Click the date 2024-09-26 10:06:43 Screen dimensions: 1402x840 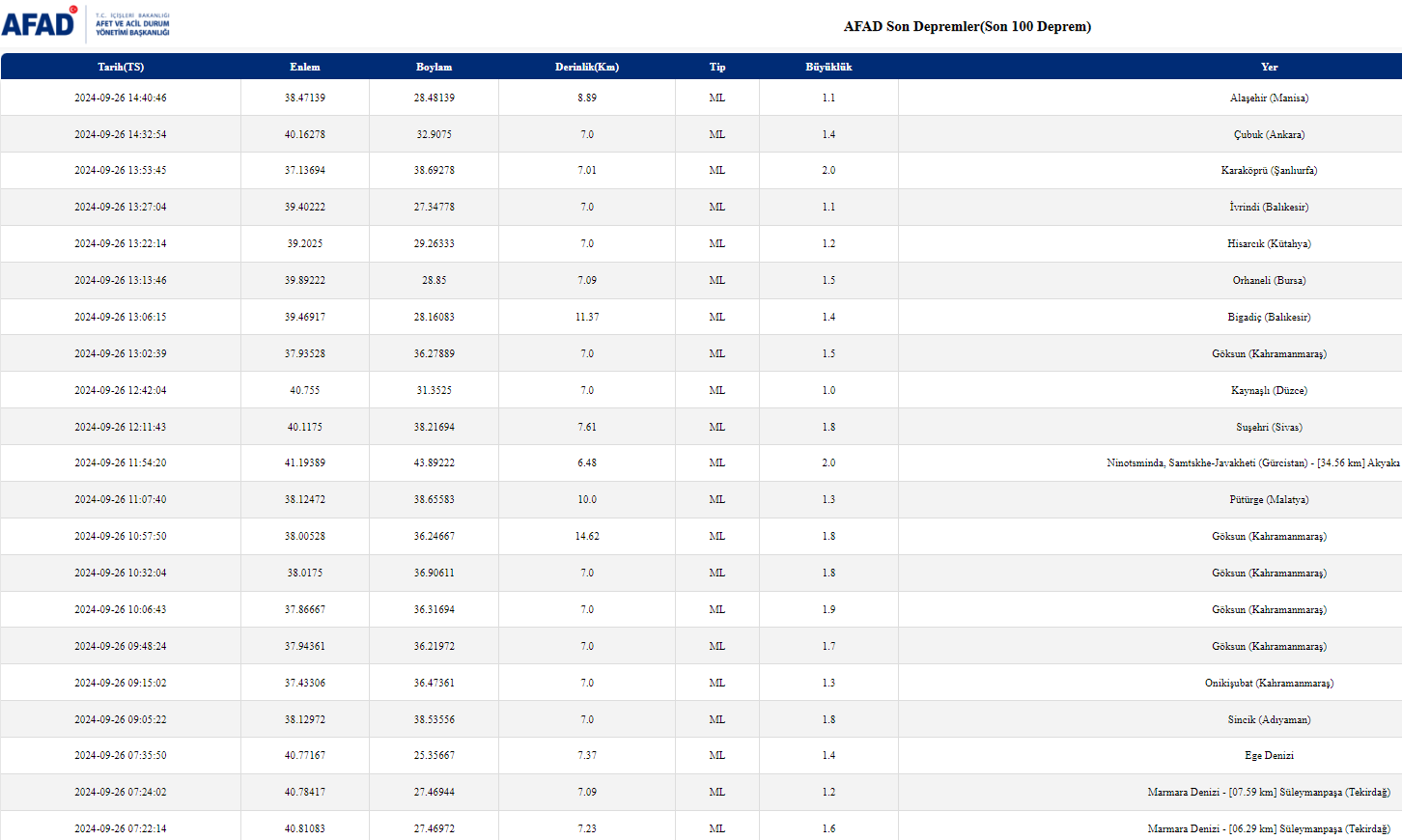[x=121, y=609]
